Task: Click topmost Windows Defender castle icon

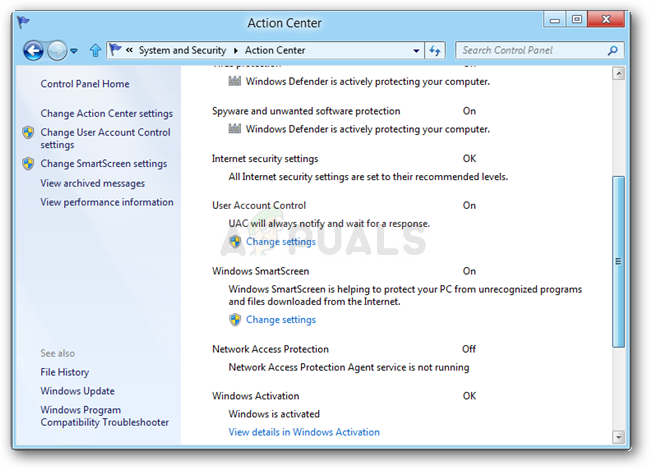Action: [x=235, y=81]
